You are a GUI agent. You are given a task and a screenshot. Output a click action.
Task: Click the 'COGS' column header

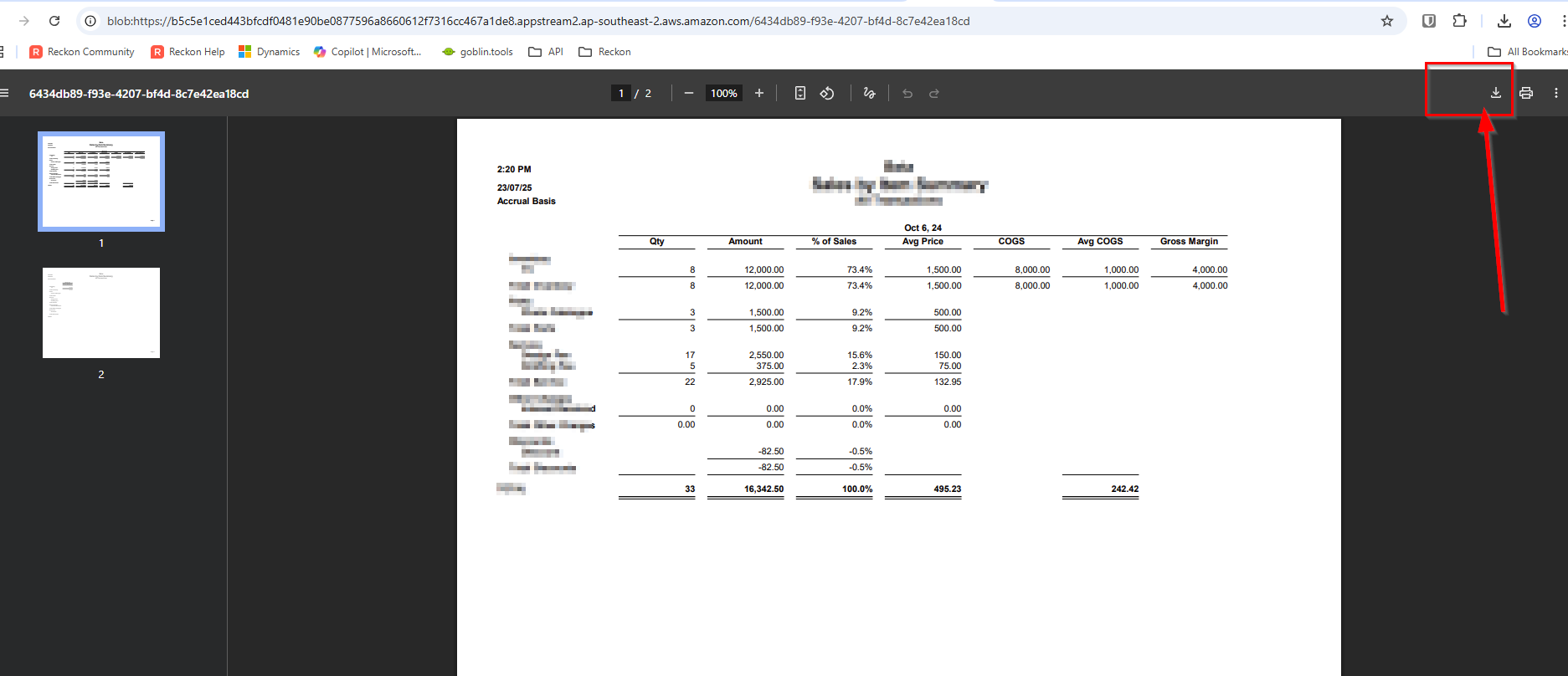(1011, 241)
